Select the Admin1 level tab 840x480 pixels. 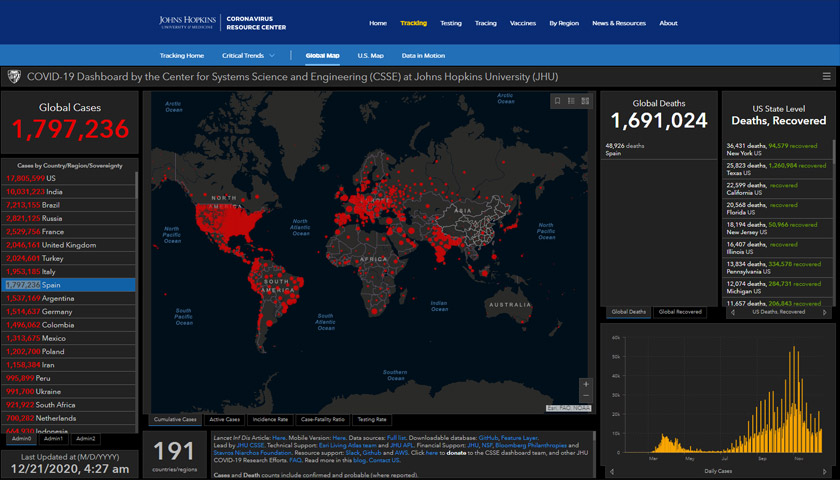pos(54,438)
